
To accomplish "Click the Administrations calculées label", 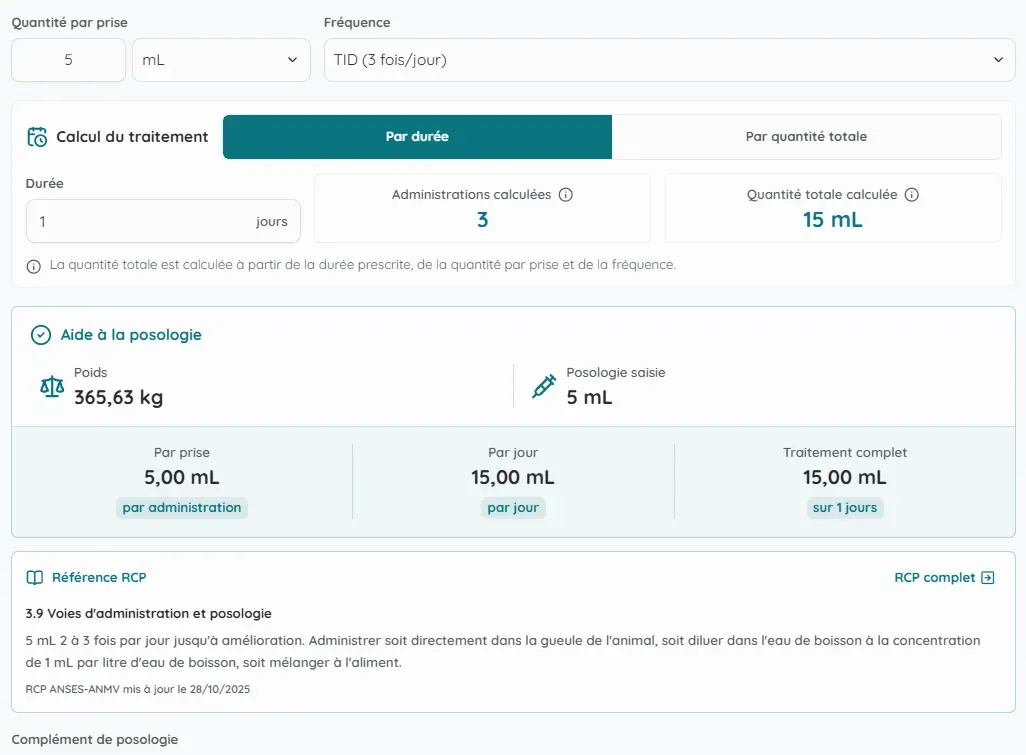I will (471, 194).
